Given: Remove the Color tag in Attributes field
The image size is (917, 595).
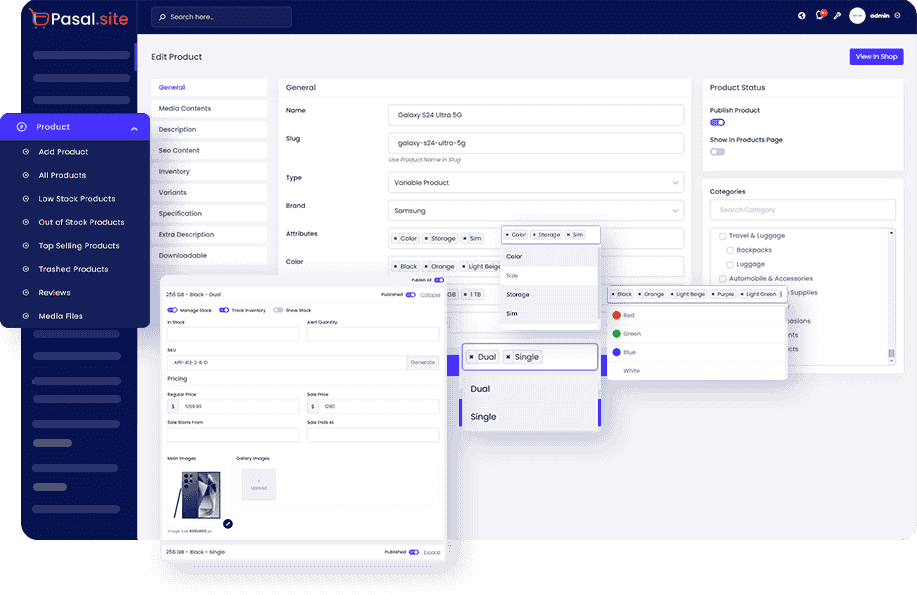Looking at the screenshot, I should click(x=395, y=239).
